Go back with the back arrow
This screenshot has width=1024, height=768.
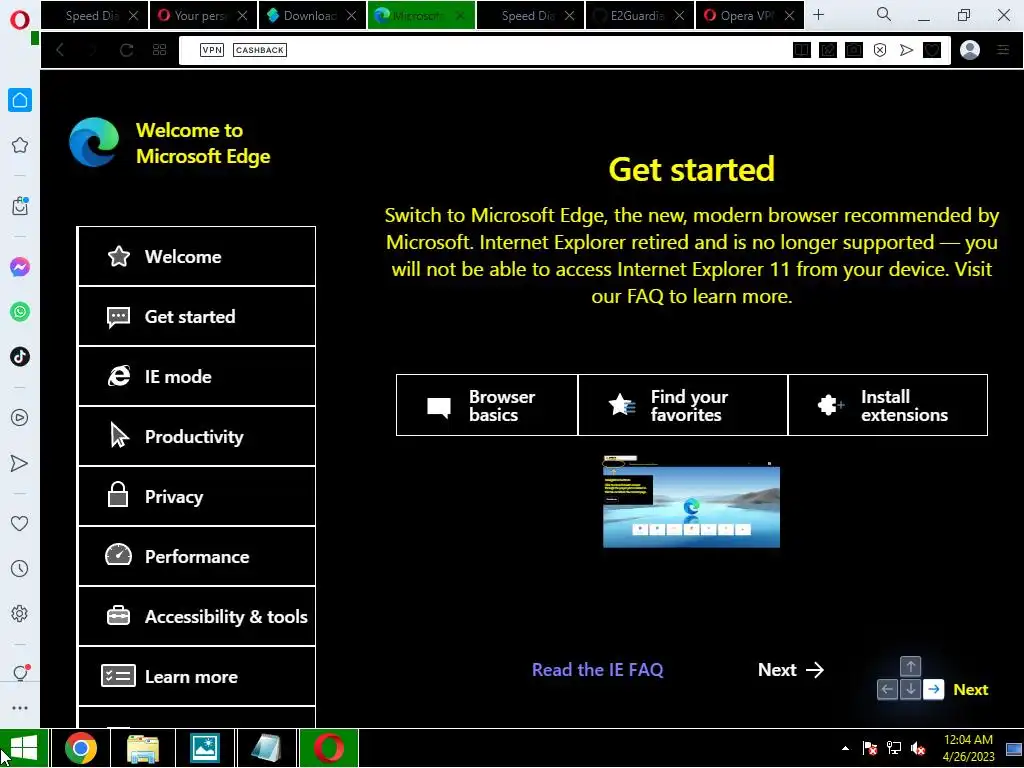click(60, 50)
